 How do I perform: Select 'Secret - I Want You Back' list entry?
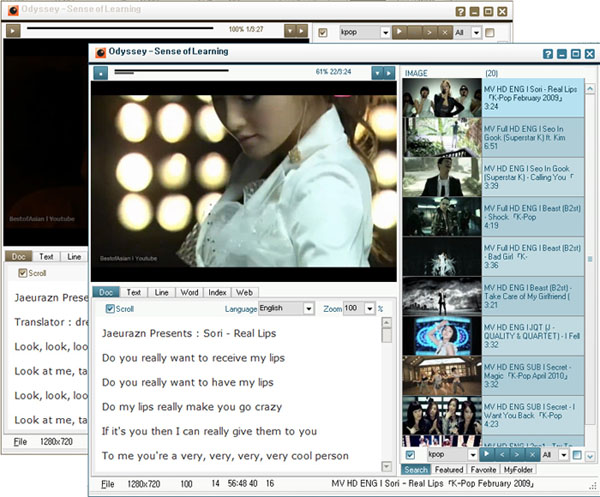point(533,415)
